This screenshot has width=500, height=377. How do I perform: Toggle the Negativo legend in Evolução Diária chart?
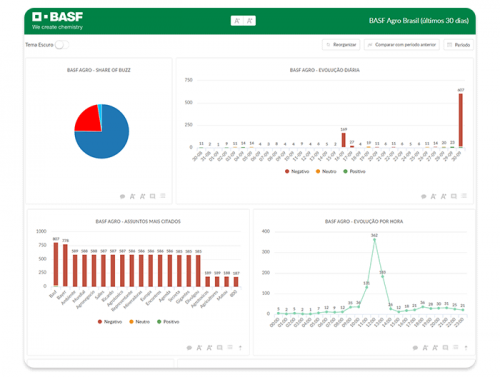tap(297, 171)
